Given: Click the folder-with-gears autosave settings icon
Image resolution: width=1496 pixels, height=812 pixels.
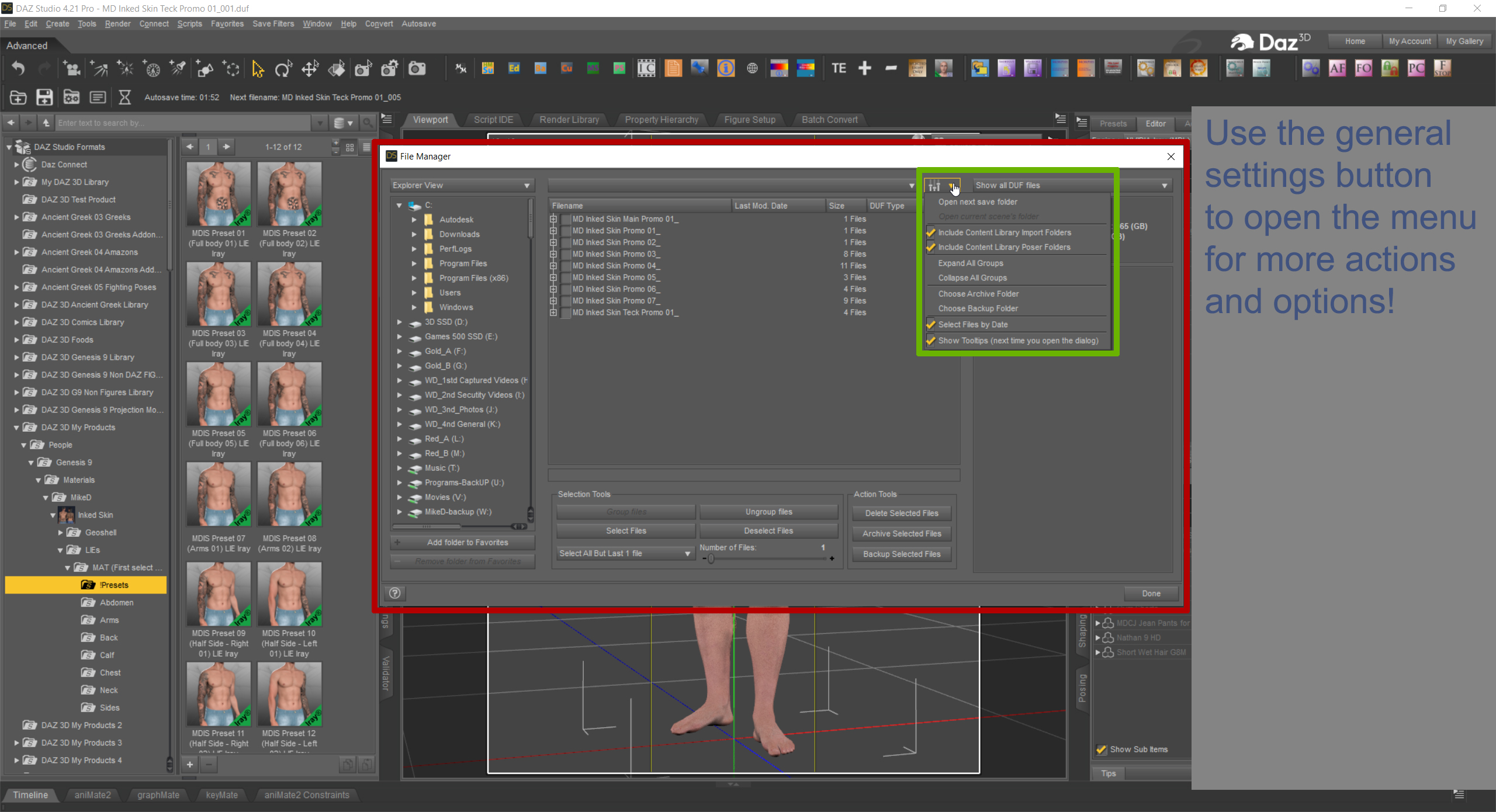Looking at the screenshot, I should pyautogui.click(x=71, y=97).
